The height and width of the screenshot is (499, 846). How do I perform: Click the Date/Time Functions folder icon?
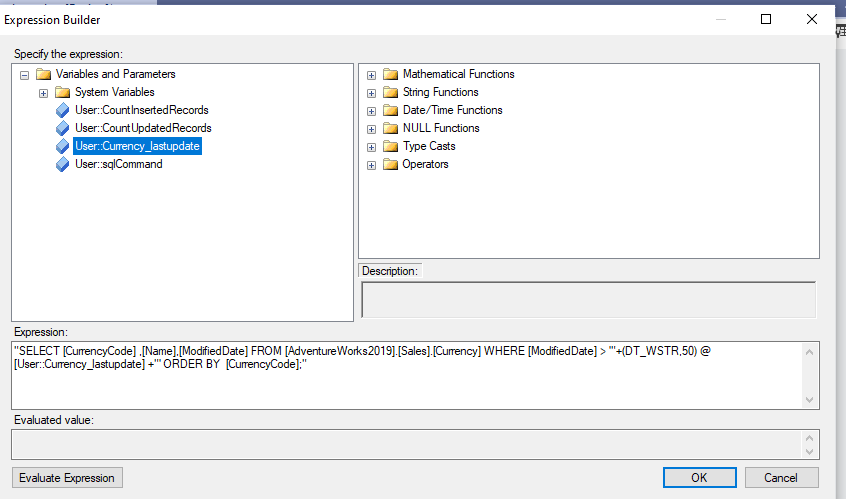[390, 110]
